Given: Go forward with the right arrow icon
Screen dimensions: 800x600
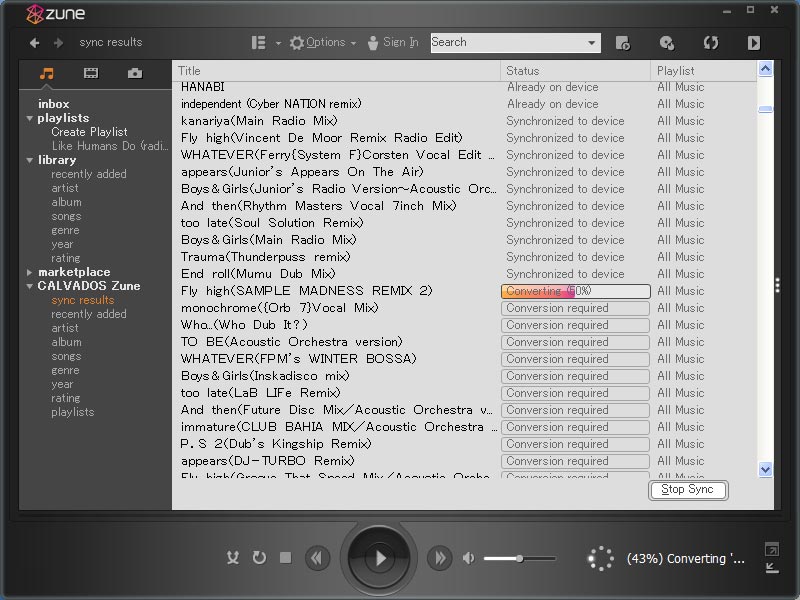Looking at the screenshot, I should [59, 43].
